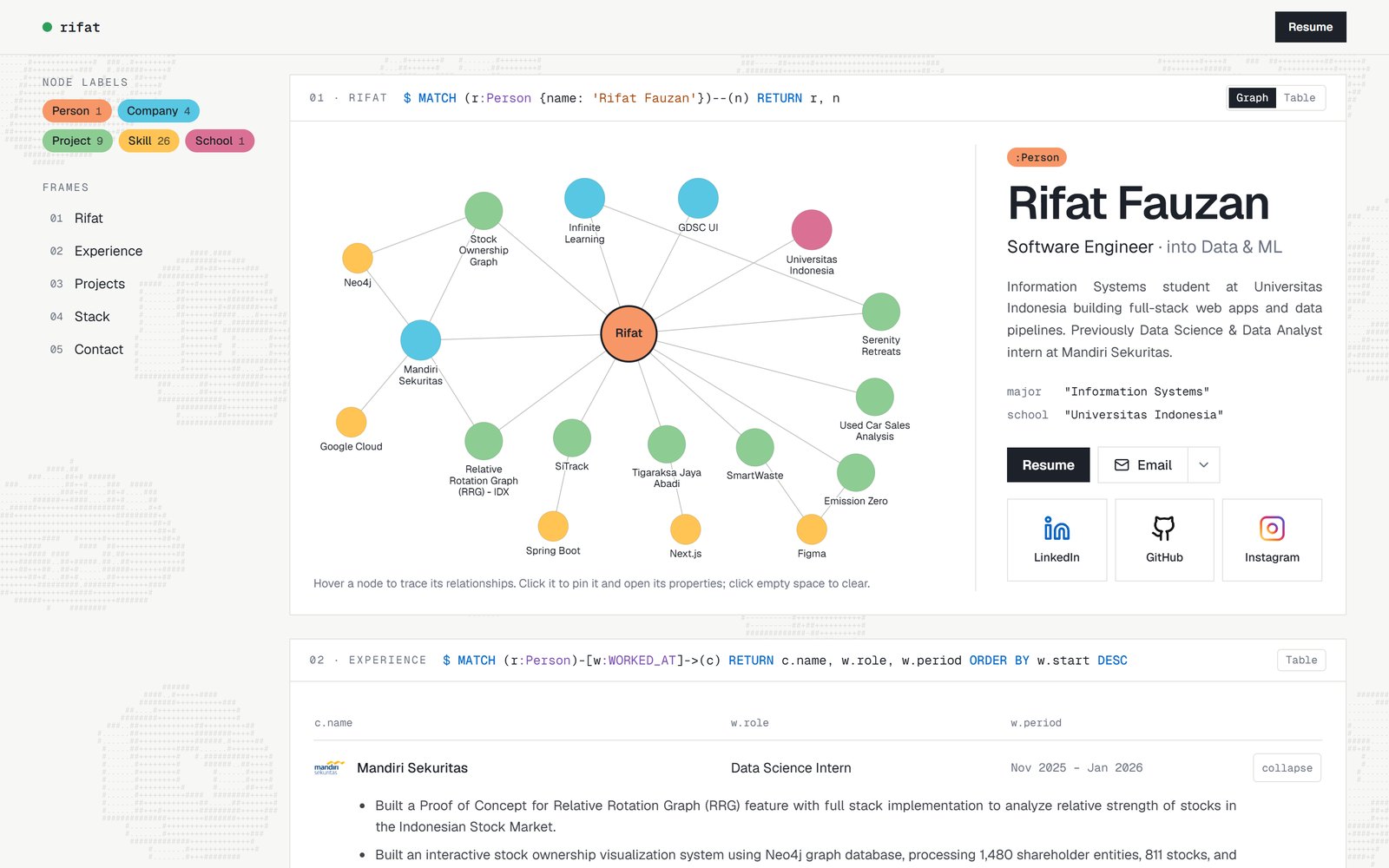Image resolution: width=1389 pixels, height=868 pixels.
Task: Click the 01 · RIFAT frame label
Action: point(348,98)
